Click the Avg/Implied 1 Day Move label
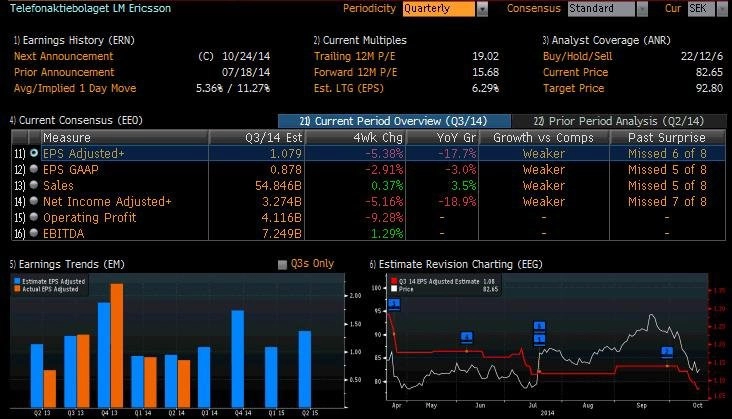732x419 pixels. (x=75, y=88)
